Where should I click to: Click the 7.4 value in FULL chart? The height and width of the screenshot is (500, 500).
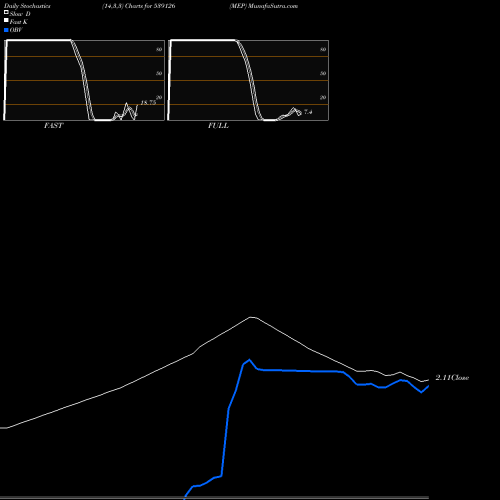(x=308, y=112)
